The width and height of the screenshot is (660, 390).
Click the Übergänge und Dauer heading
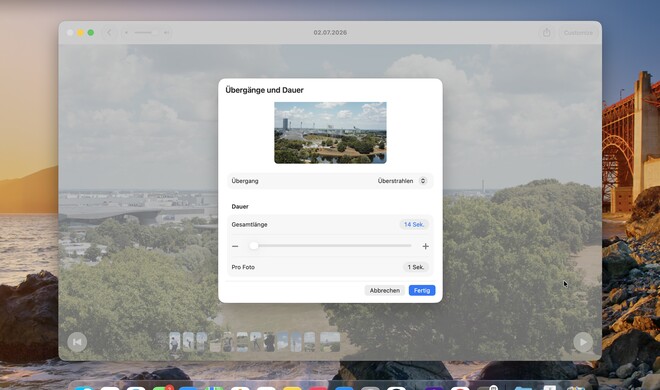(x=264, y=90)
